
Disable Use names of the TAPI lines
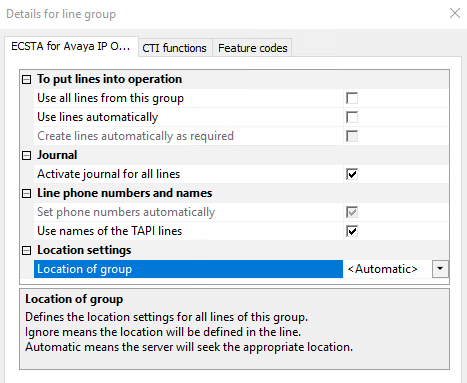click(352, 231)
